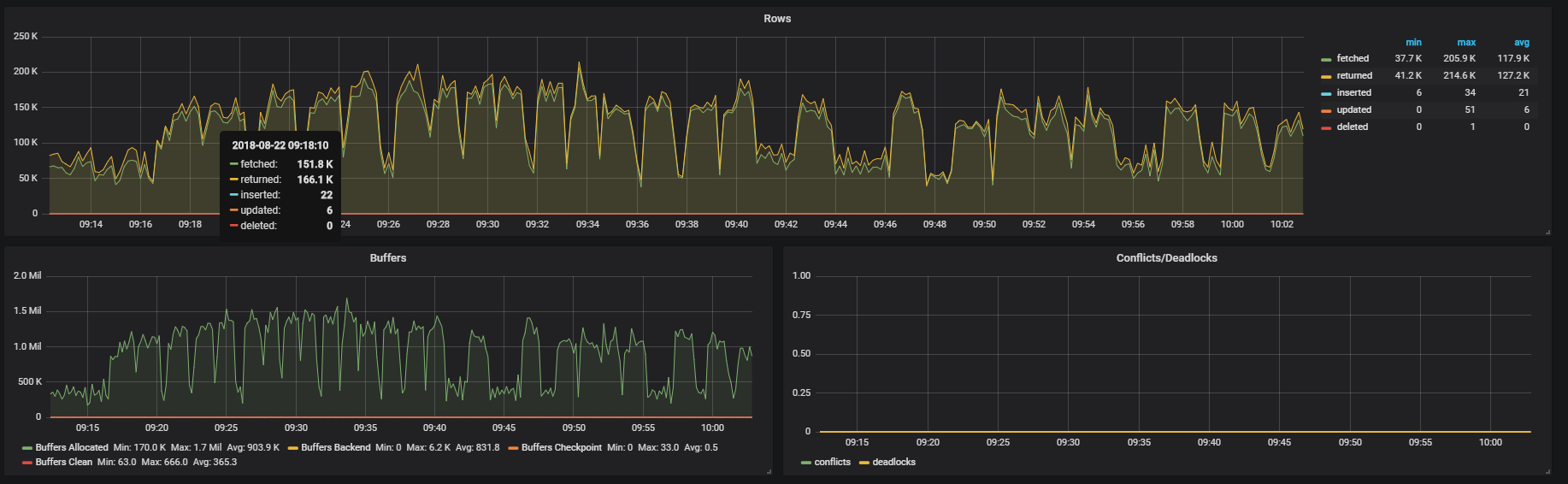Click the Buffers Backend 'Max: 6.2 K' value
The image size is (1568, 484).
point(428,447)
